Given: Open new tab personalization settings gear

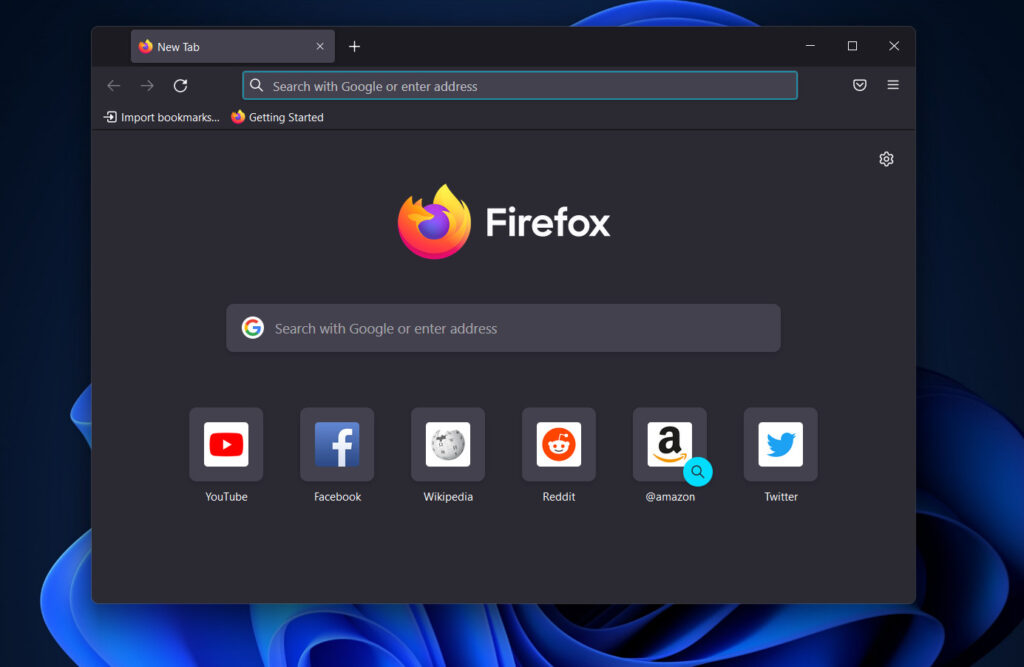Looking at the screenshot, I should pos(886,159).
